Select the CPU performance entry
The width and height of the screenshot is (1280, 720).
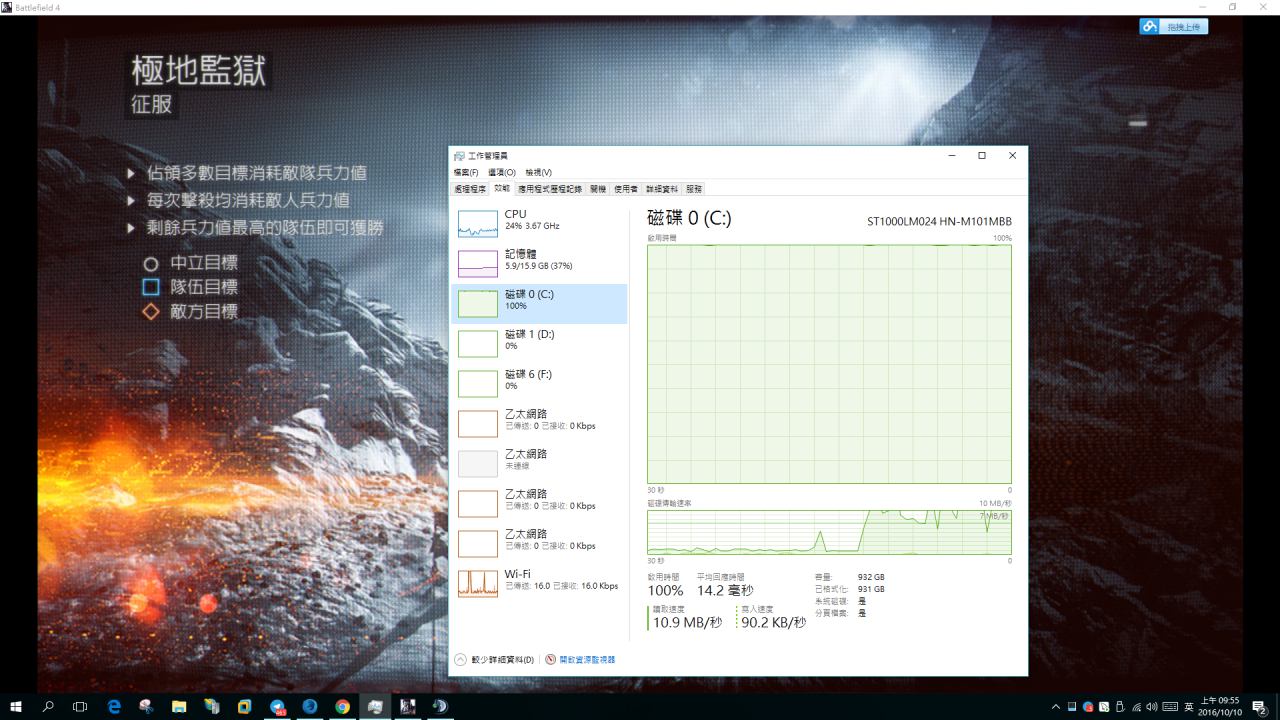click(540, 224)
